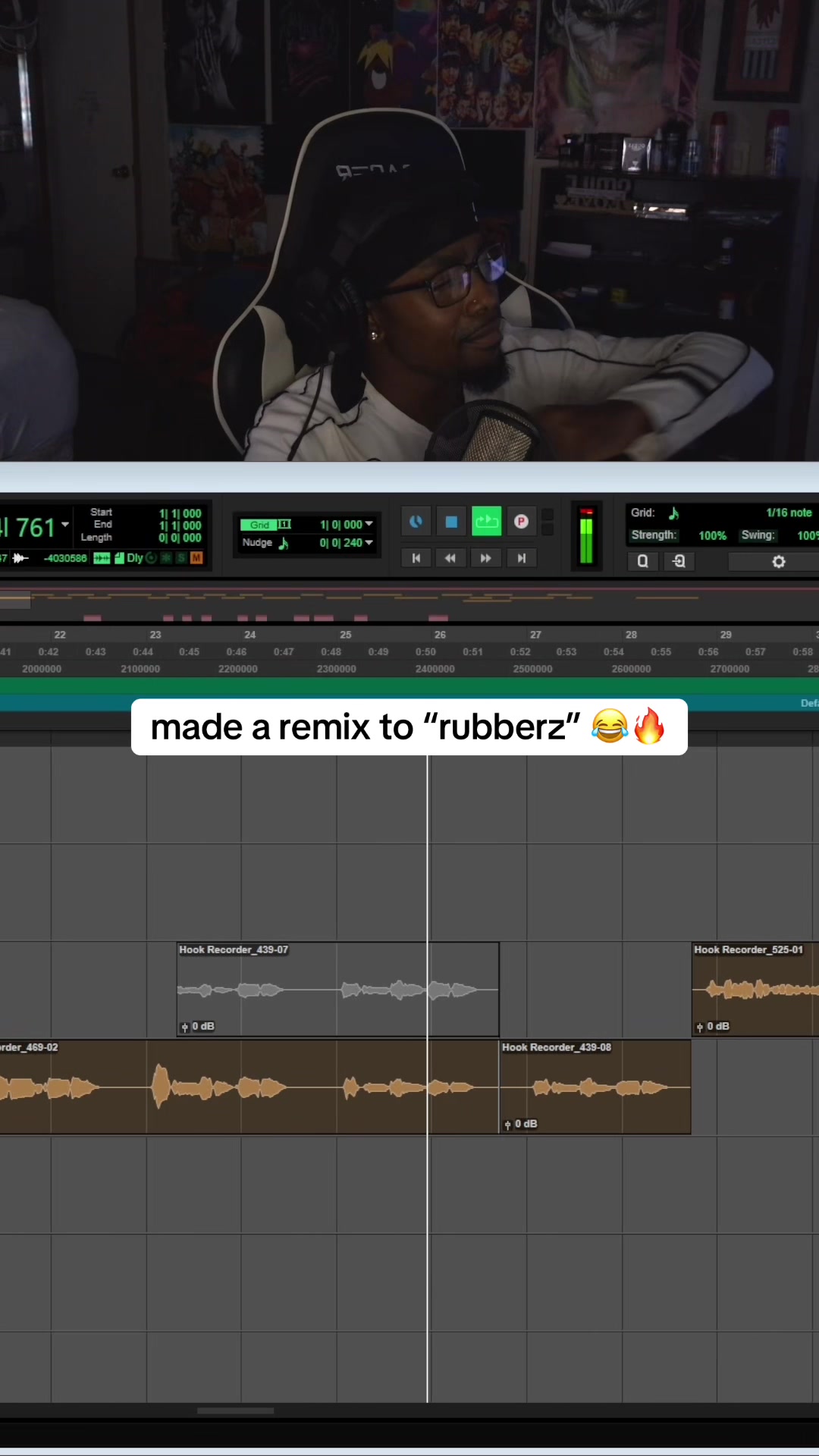This screenshot has width=819, height=1456.
Task: Click Length field 0|0|000
Action: point(180,538)
